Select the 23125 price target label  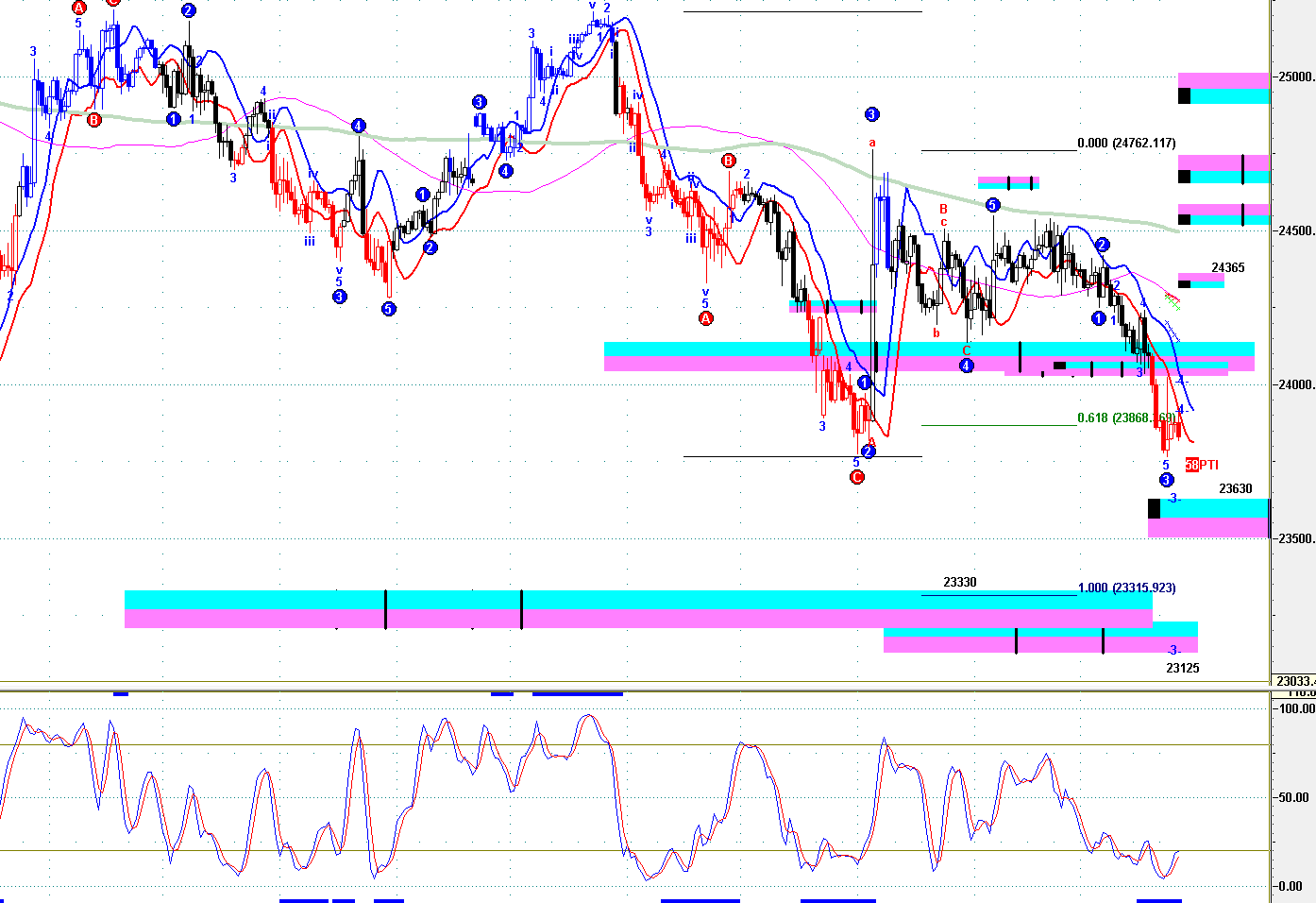pyautogui.click(x=1182, y=668)
